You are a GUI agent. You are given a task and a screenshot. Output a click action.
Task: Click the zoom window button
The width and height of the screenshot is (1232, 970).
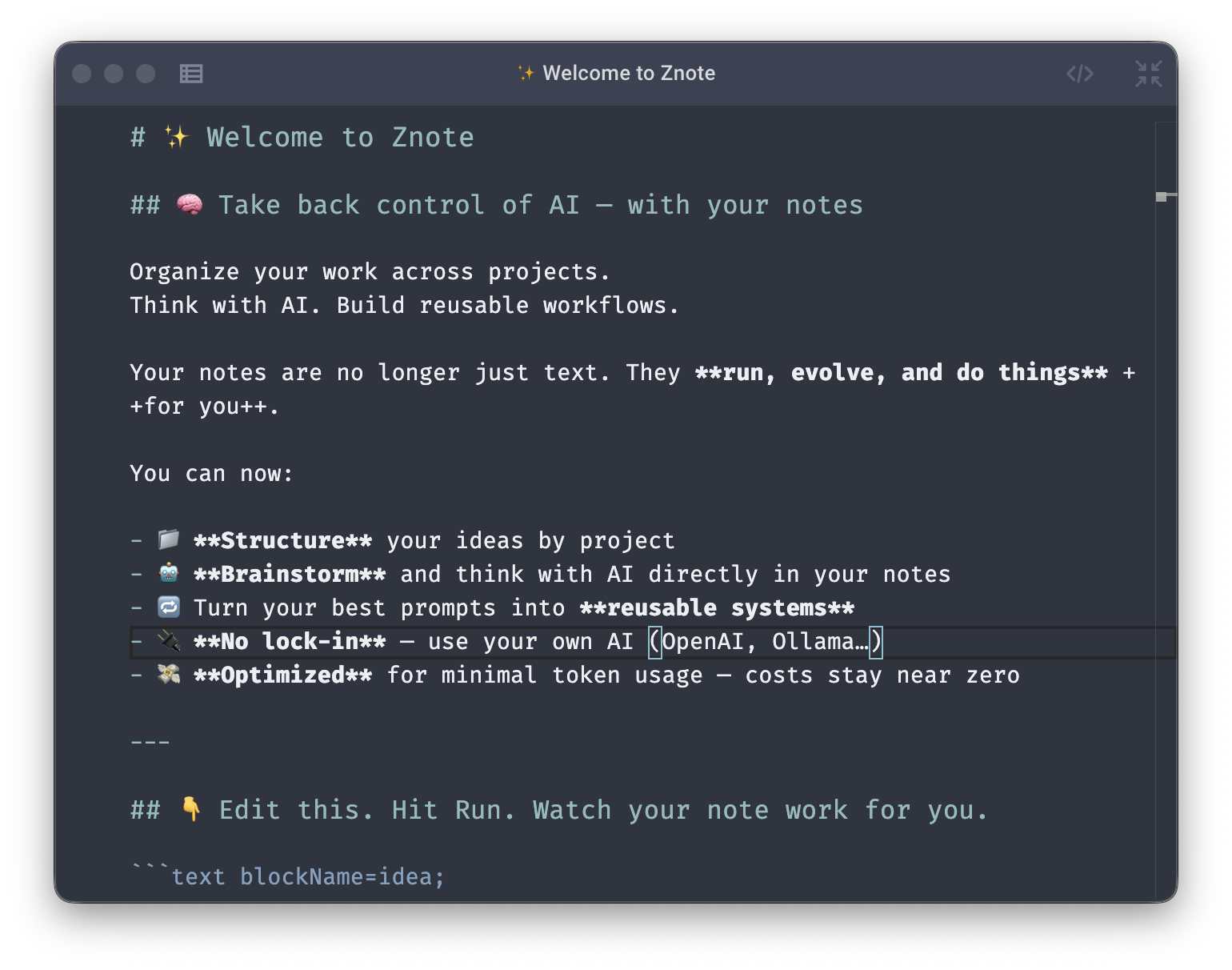coord(146,74)
